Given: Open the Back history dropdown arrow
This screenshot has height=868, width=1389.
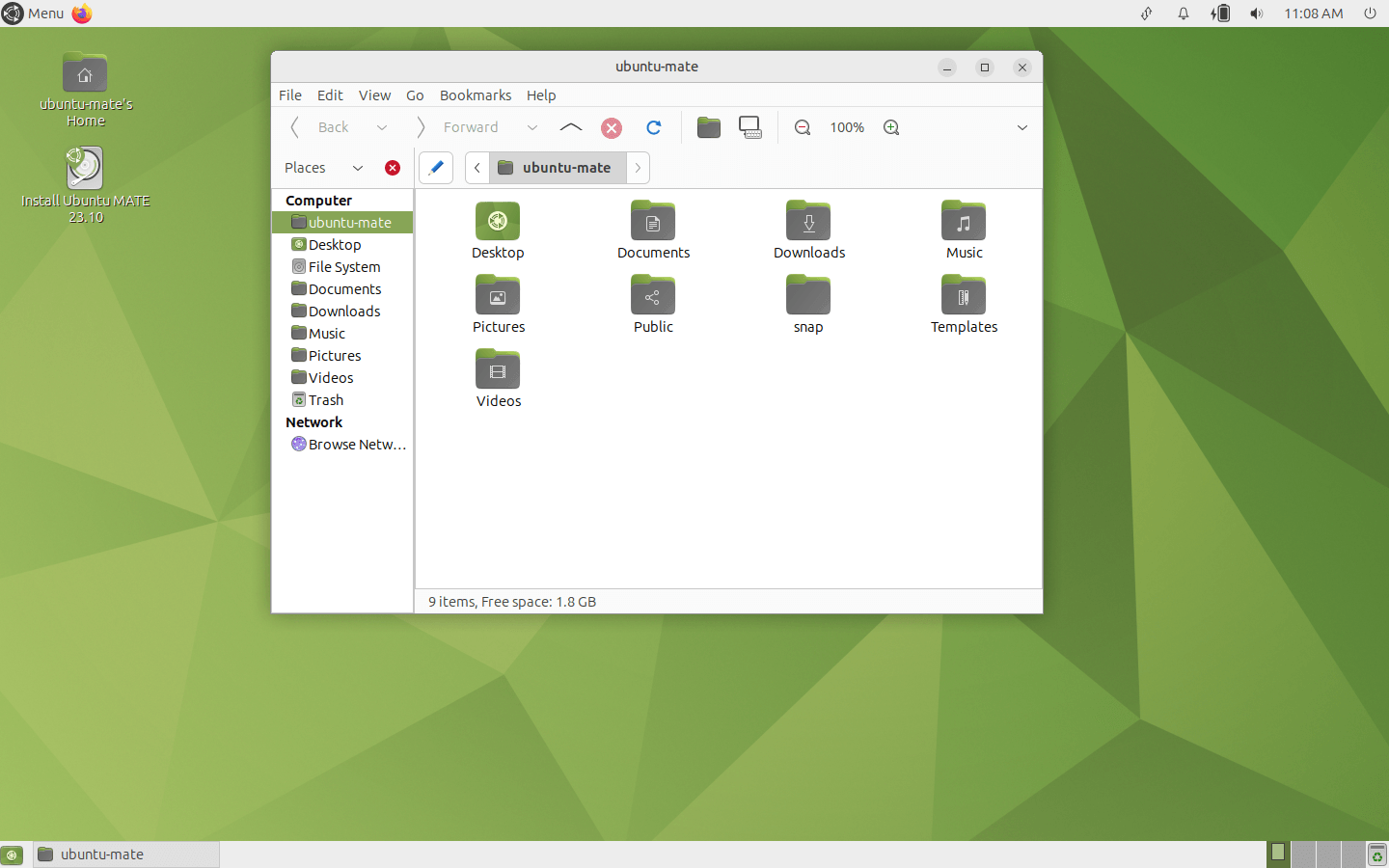Looking at the screenshot, I should [x=382, y=127].
